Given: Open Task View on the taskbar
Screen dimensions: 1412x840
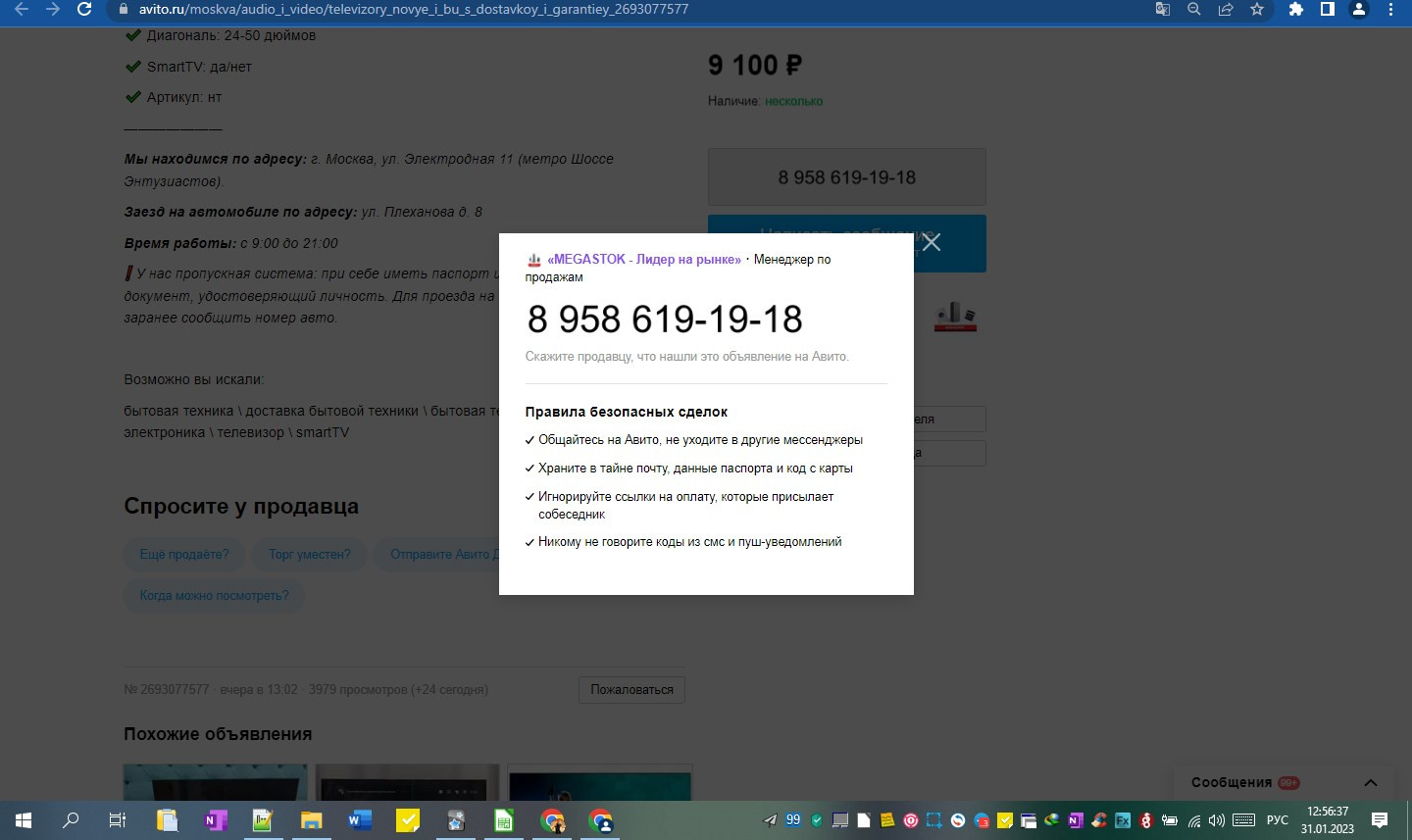Looking at the screenshot, I should (118, 820).
